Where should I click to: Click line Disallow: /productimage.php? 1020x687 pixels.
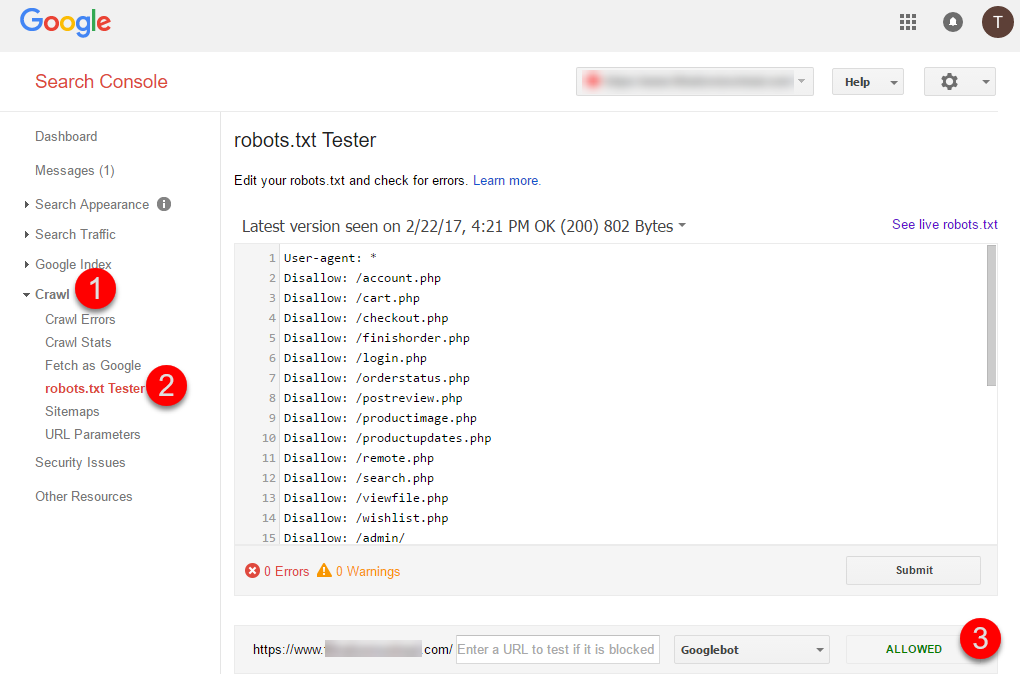tap(381, 418)
